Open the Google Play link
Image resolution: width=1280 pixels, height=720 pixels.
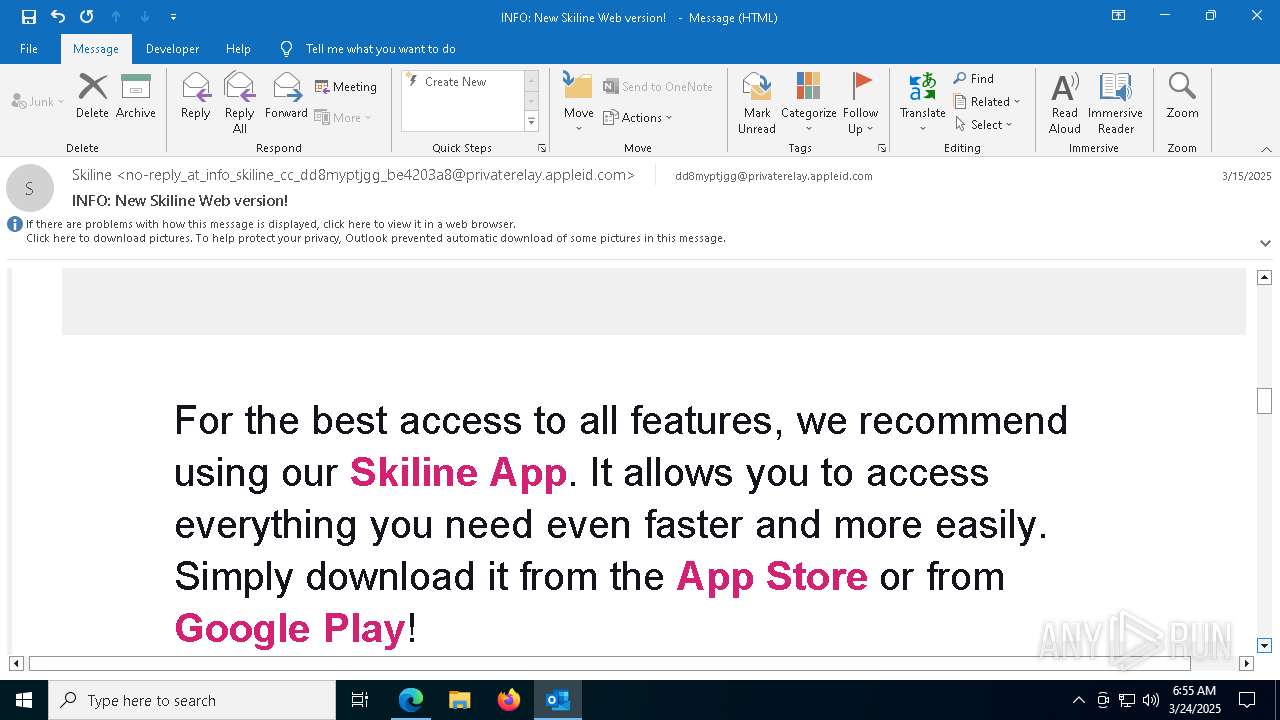[290, 628]
